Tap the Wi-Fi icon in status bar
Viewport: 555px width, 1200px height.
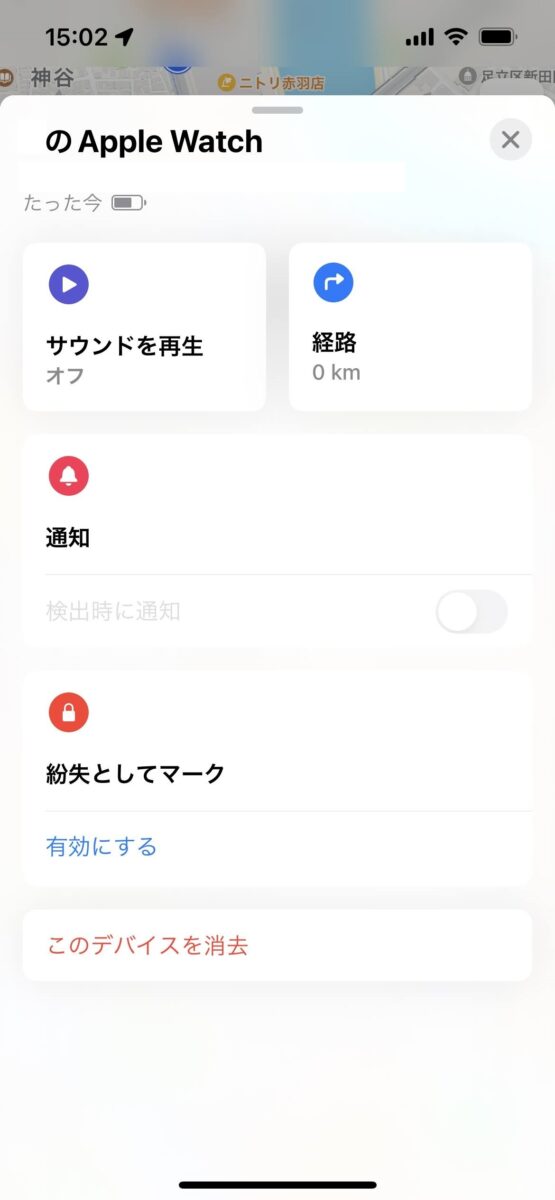pos(456,38)
